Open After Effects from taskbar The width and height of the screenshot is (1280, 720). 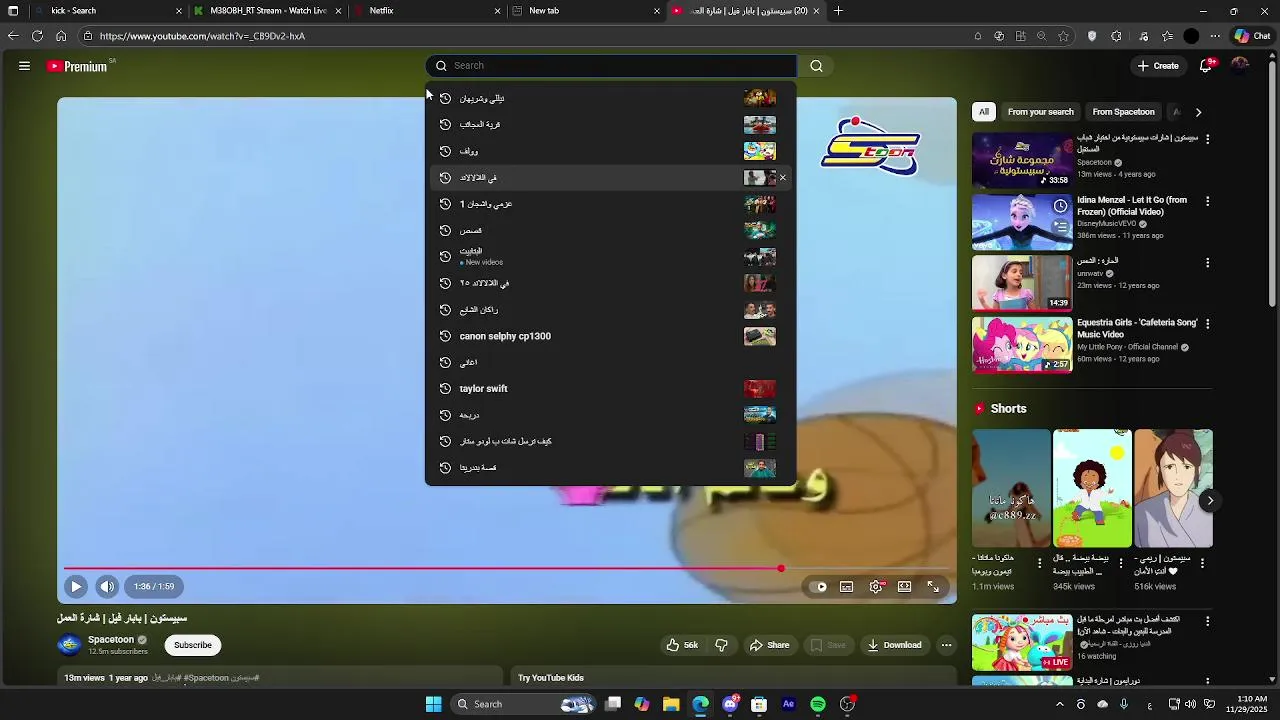pos(788,704)
